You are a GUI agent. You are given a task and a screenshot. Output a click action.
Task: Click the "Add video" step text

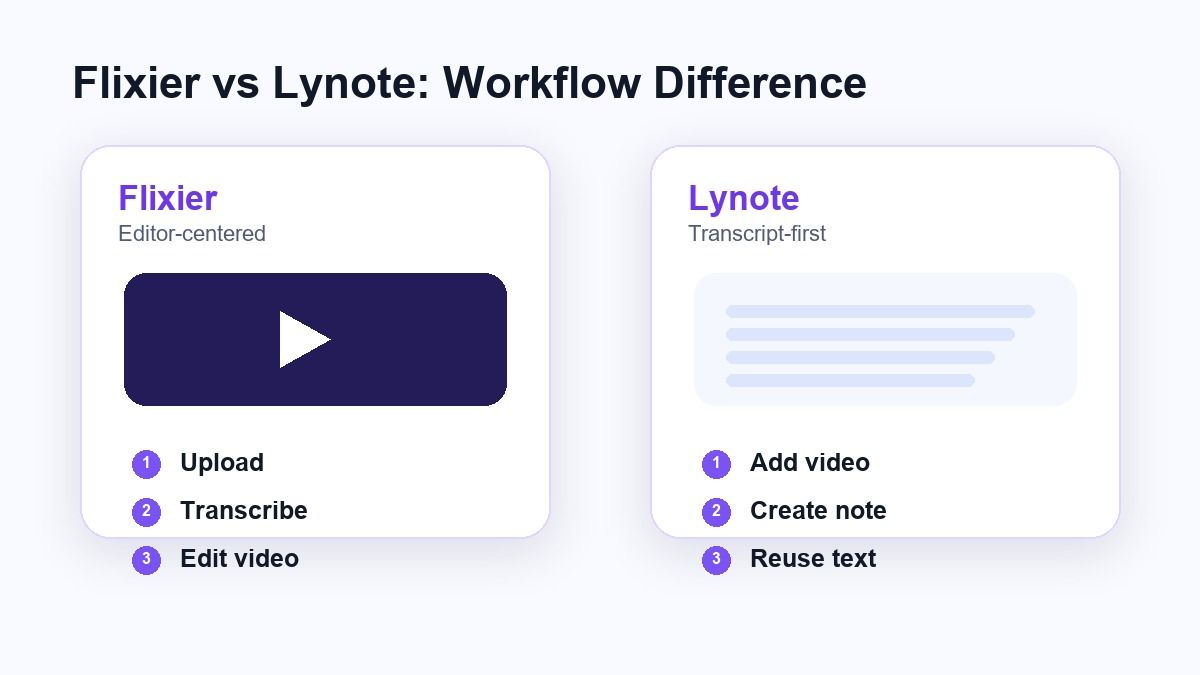tap(810, 463)
